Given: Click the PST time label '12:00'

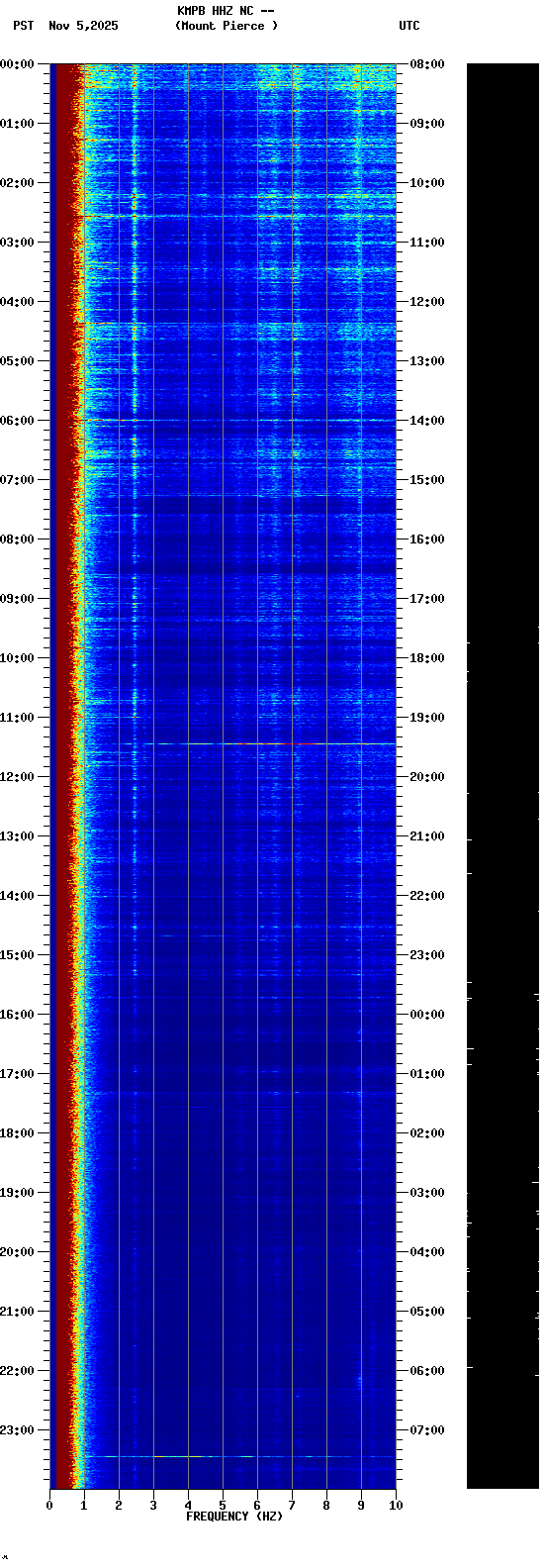Looking at the screenshot, I should point(17,777).
